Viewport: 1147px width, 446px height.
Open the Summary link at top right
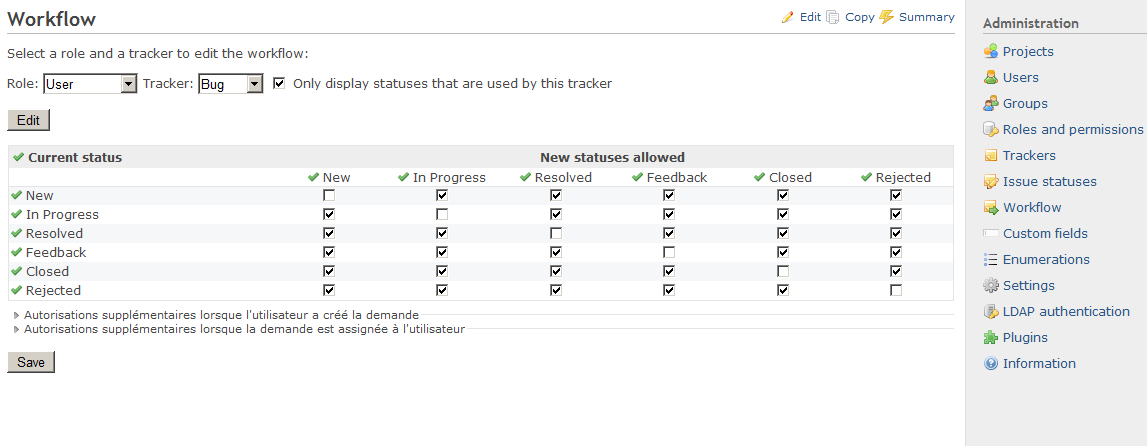coord(926,17)
